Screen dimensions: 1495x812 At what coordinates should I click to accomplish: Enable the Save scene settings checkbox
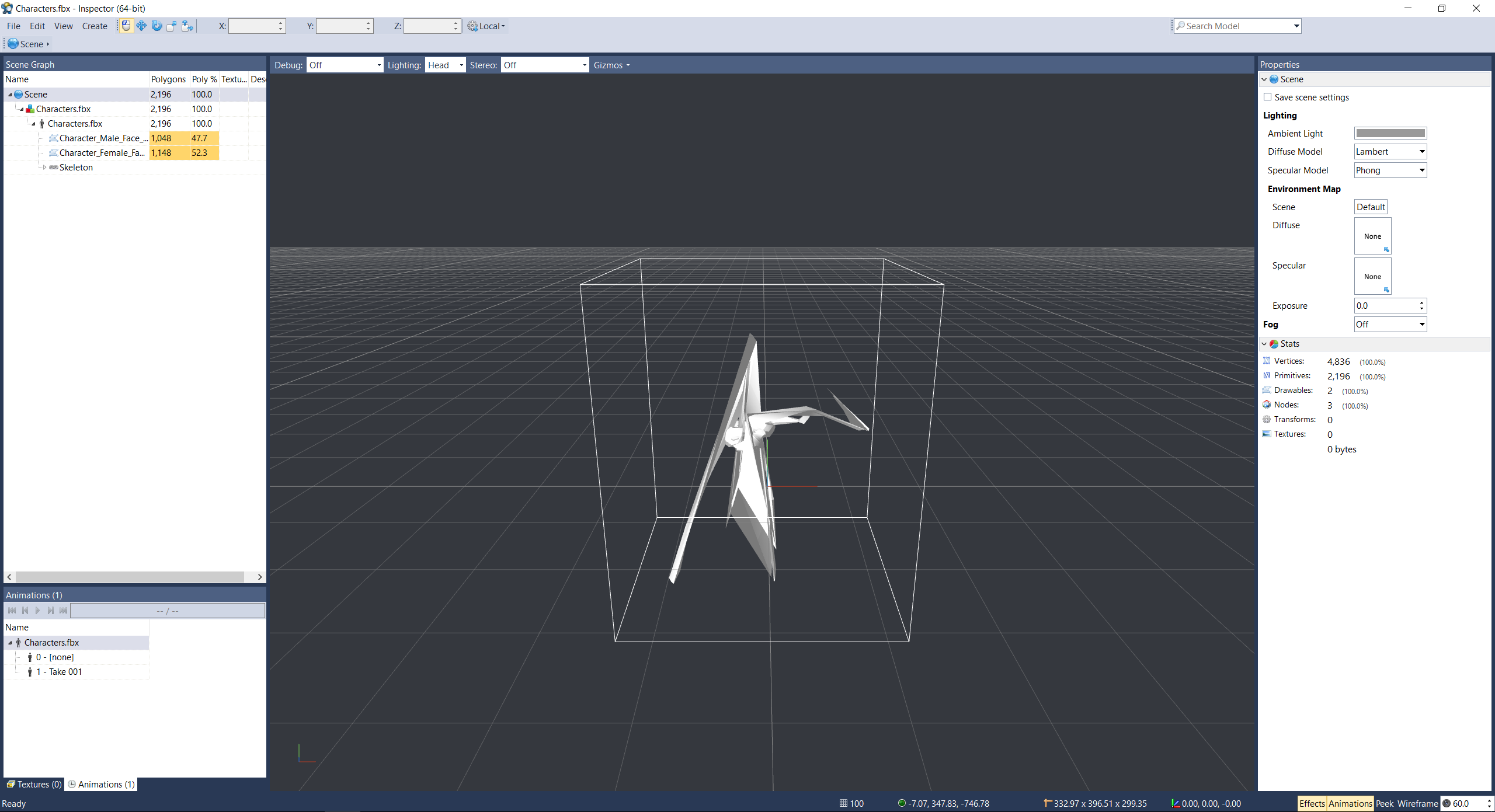(x=1267, y=97)
